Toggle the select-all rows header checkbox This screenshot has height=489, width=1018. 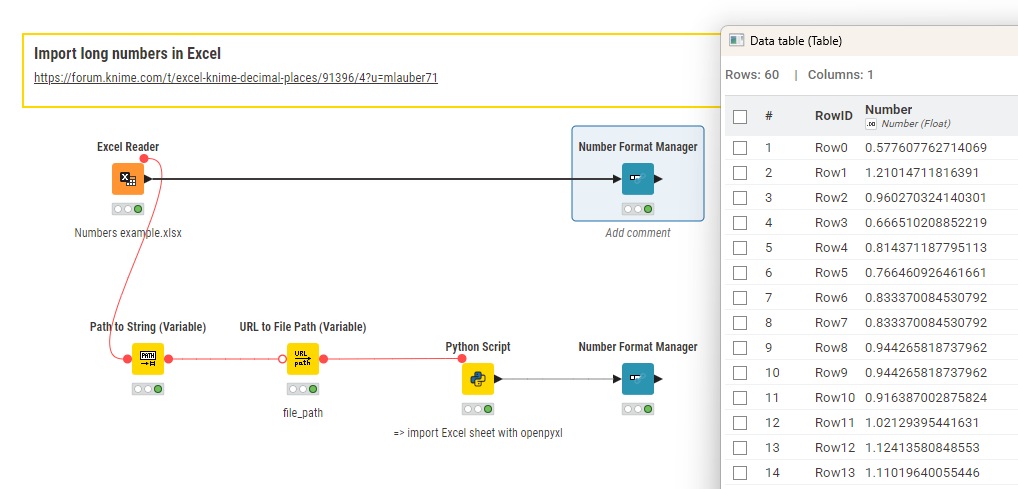pos(740,116)
